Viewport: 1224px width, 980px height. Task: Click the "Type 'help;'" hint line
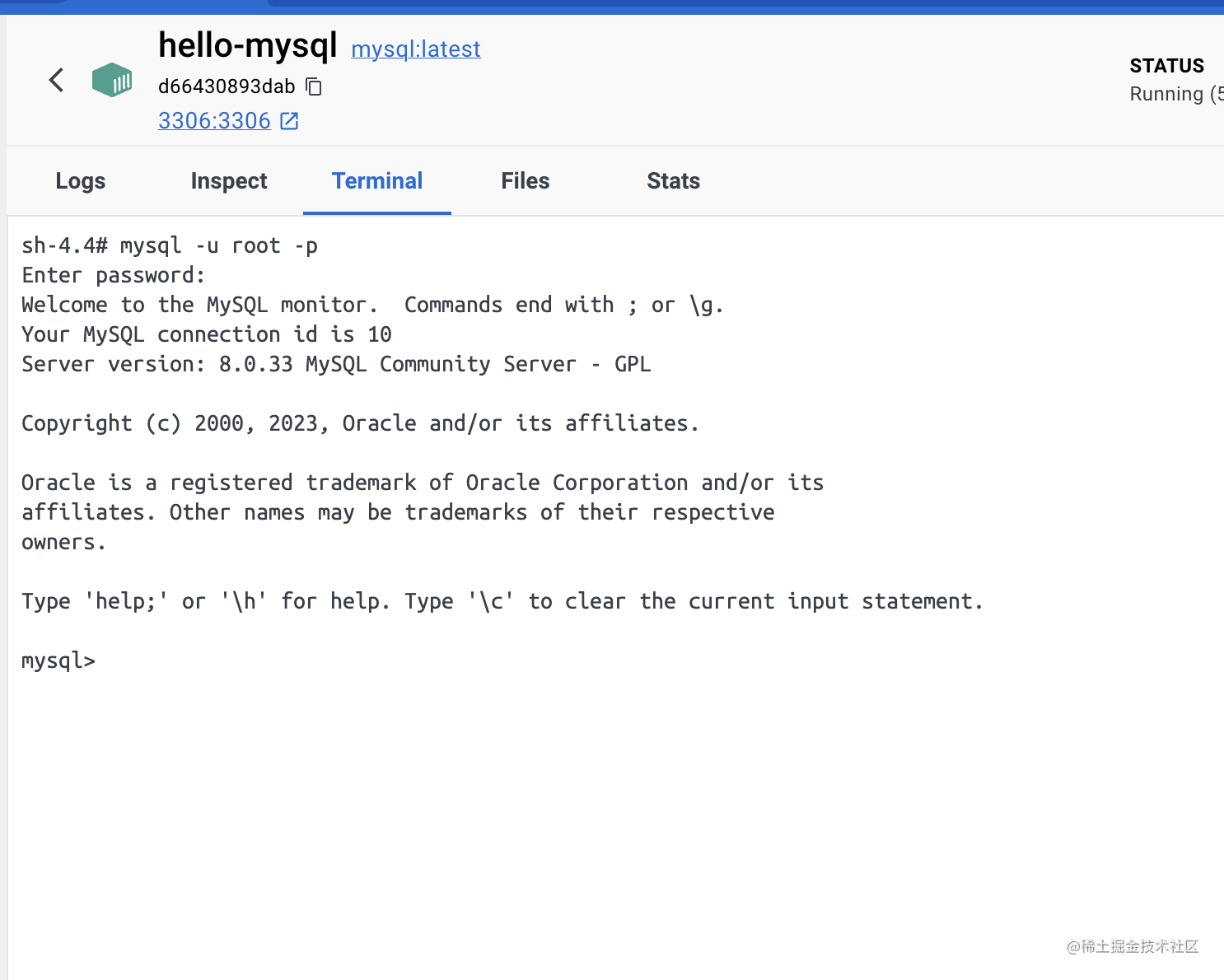pos(502,601)
